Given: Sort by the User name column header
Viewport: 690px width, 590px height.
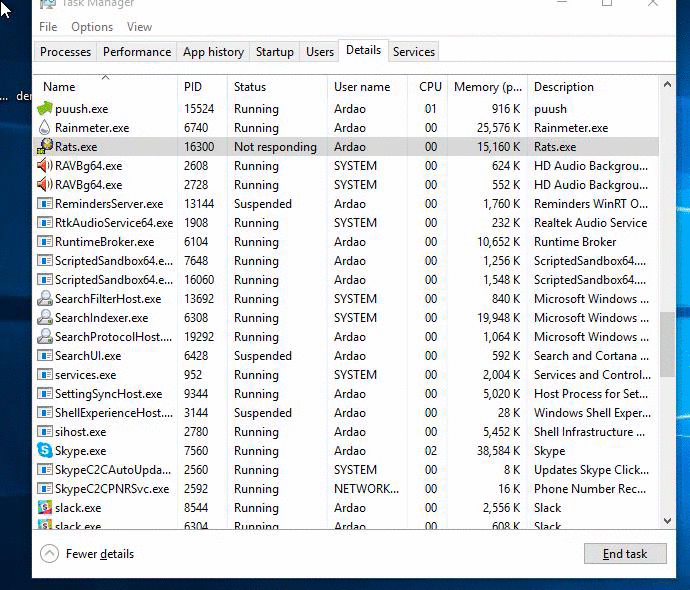Looking at the screenshot, I should (367, 87).
